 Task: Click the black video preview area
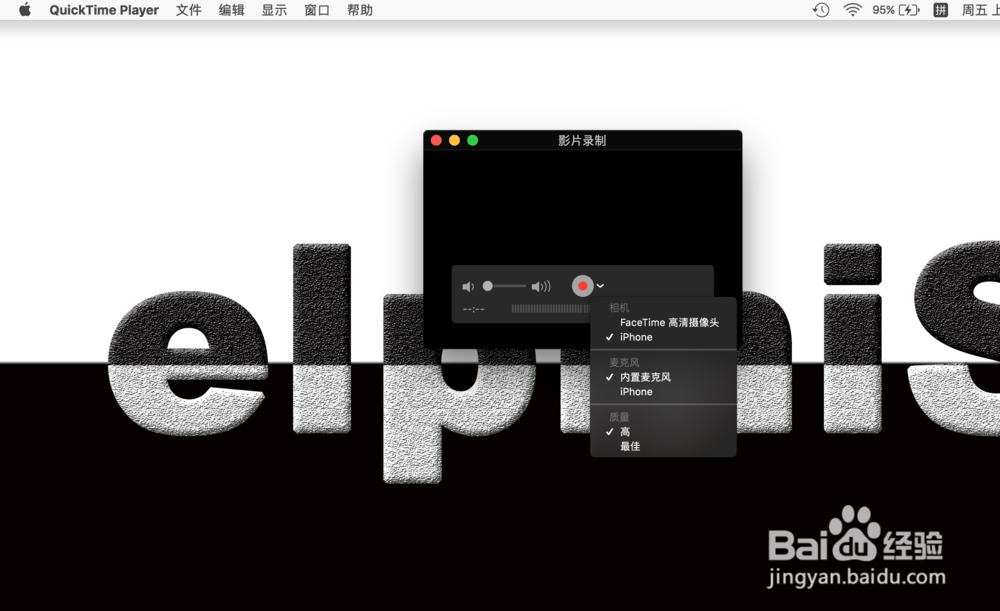582,207
